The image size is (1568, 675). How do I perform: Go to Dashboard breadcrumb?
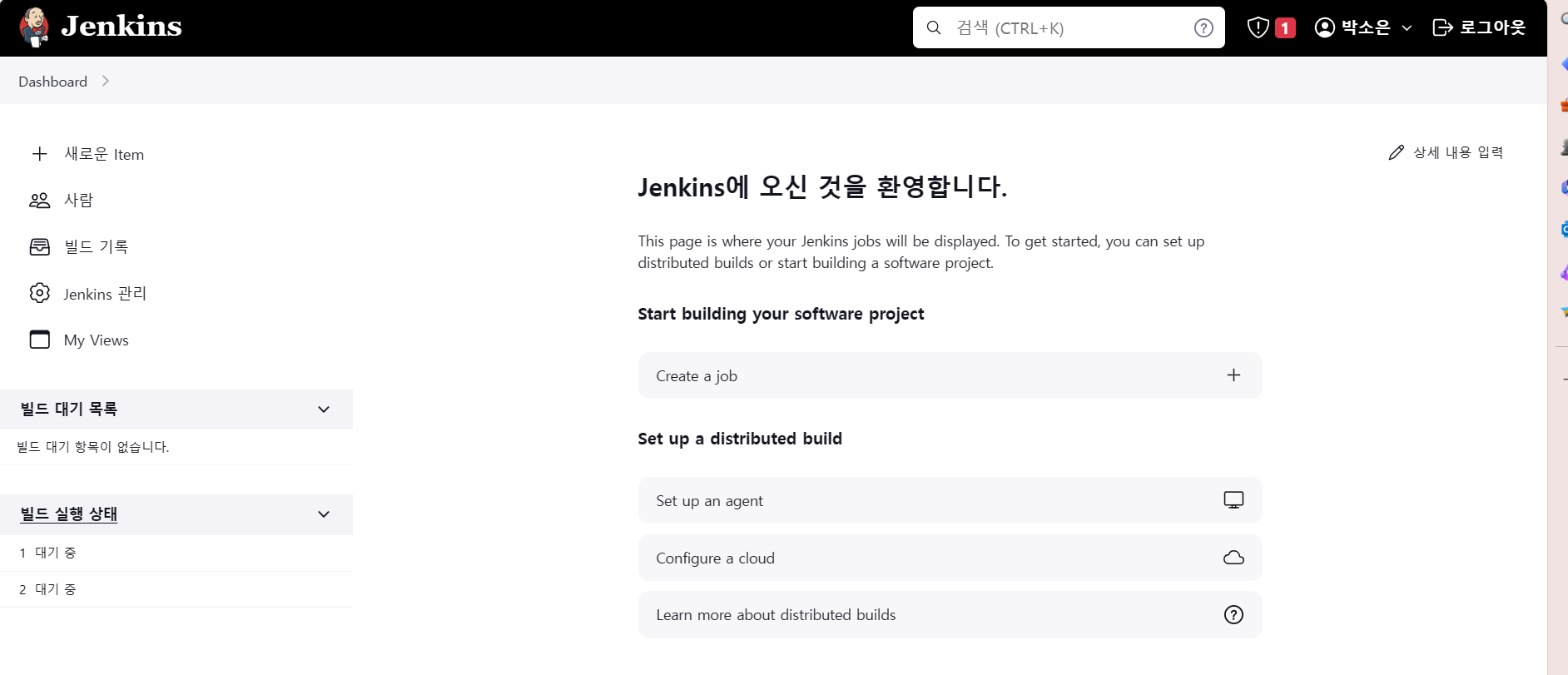pos(52,82)
